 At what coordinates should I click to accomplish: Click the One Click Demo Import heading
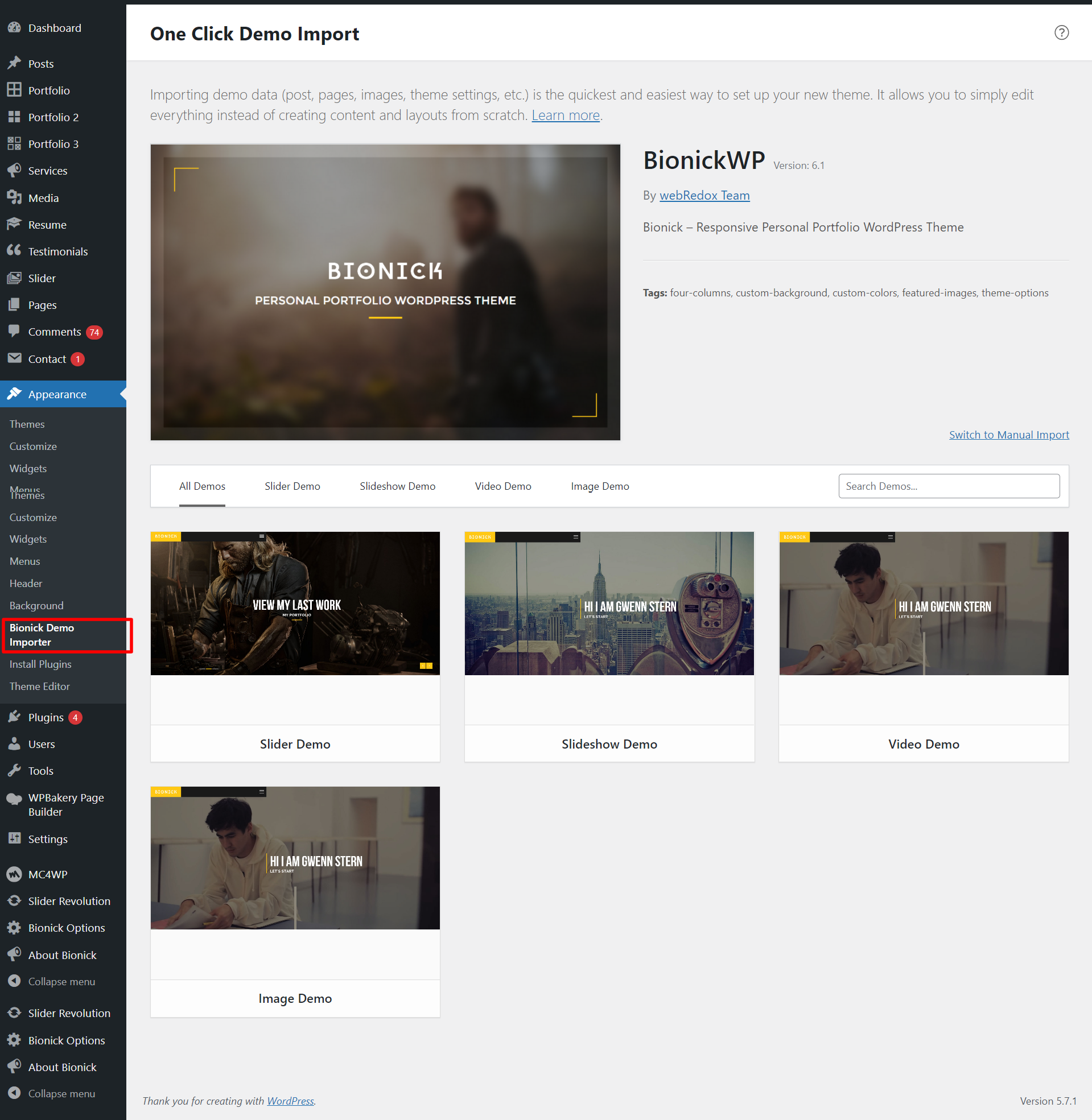254,34
